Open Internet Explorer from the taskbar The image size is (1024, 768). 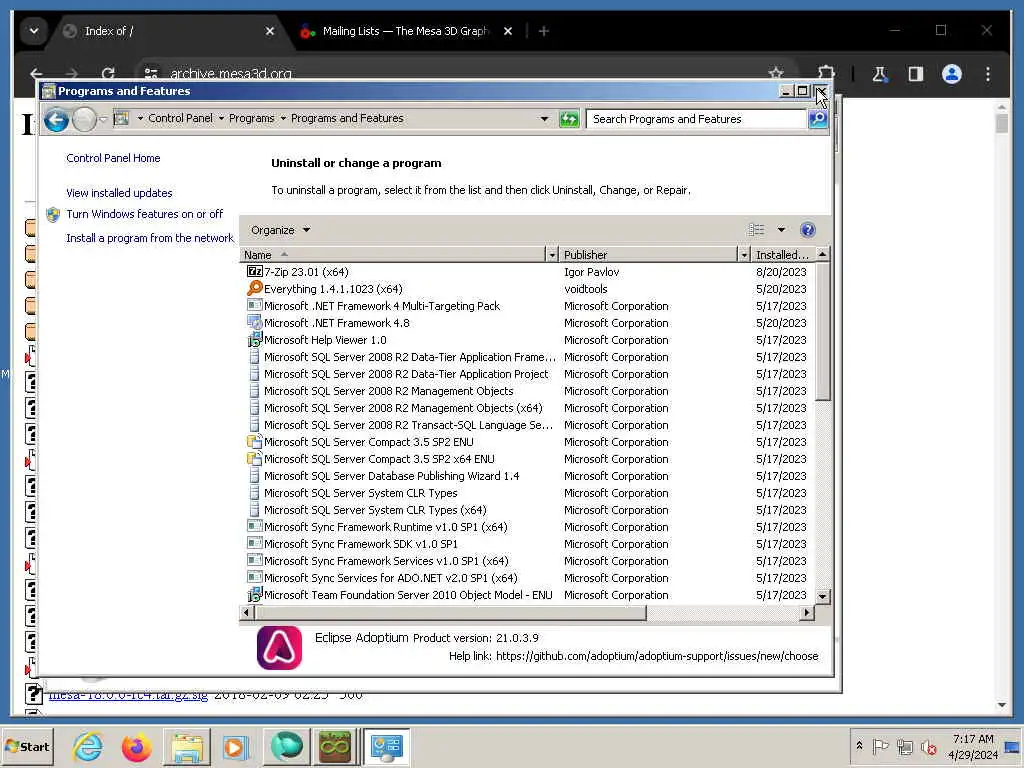[88, 747]
